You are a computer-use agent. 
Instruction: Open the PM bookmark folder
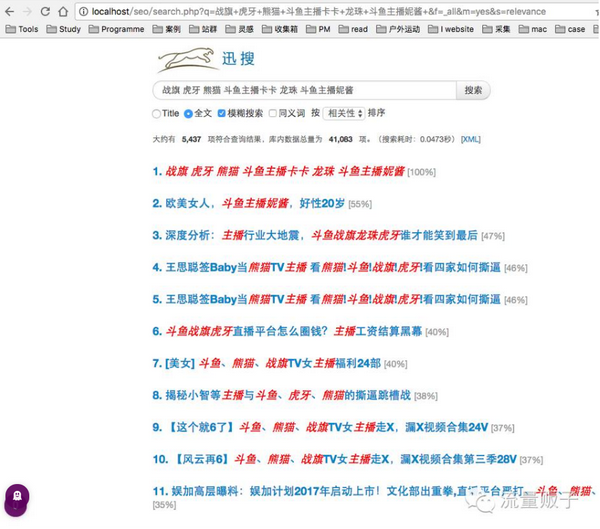[318, 29]
